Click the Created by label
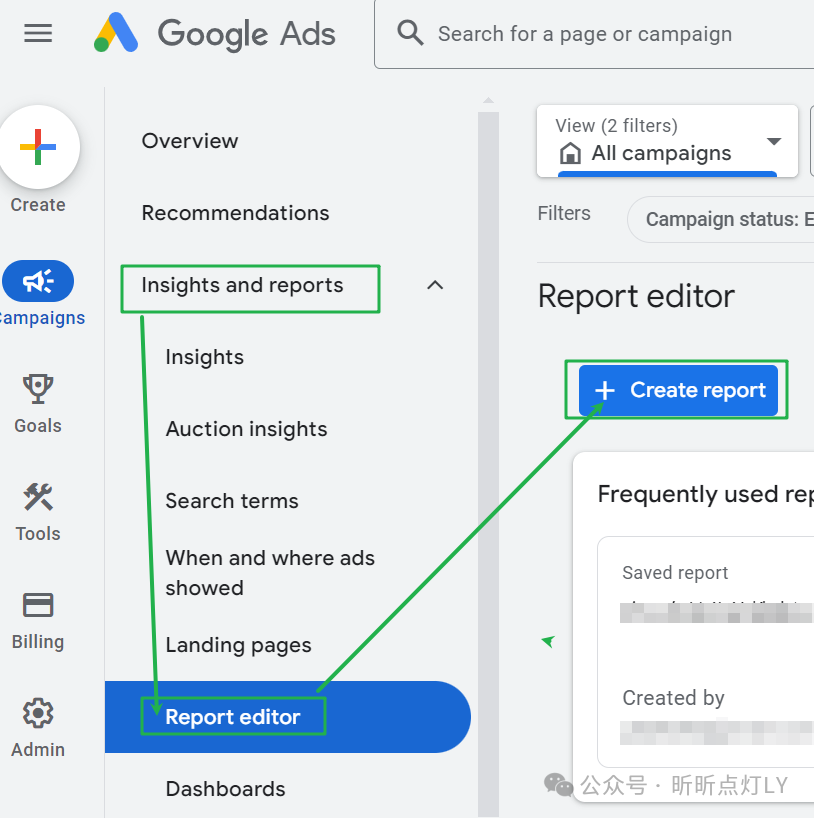 click(673, 697)
